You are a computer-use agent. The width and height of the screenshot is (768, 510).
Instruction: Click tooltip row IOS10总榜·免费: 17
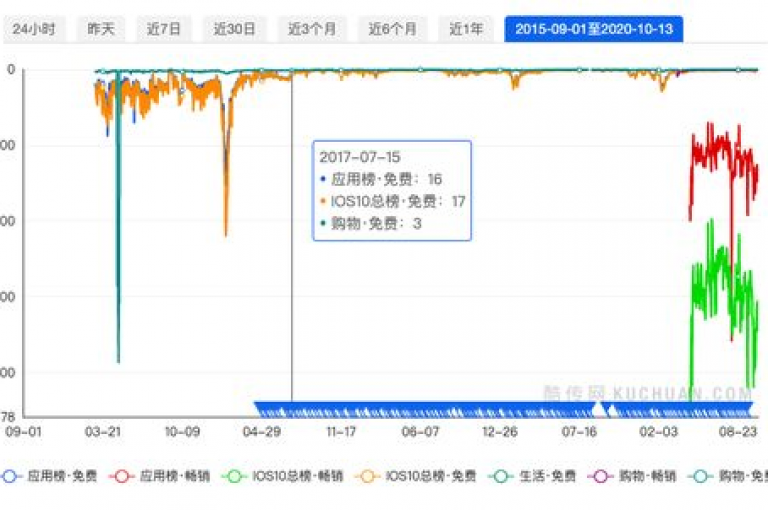tap(392, 201)
